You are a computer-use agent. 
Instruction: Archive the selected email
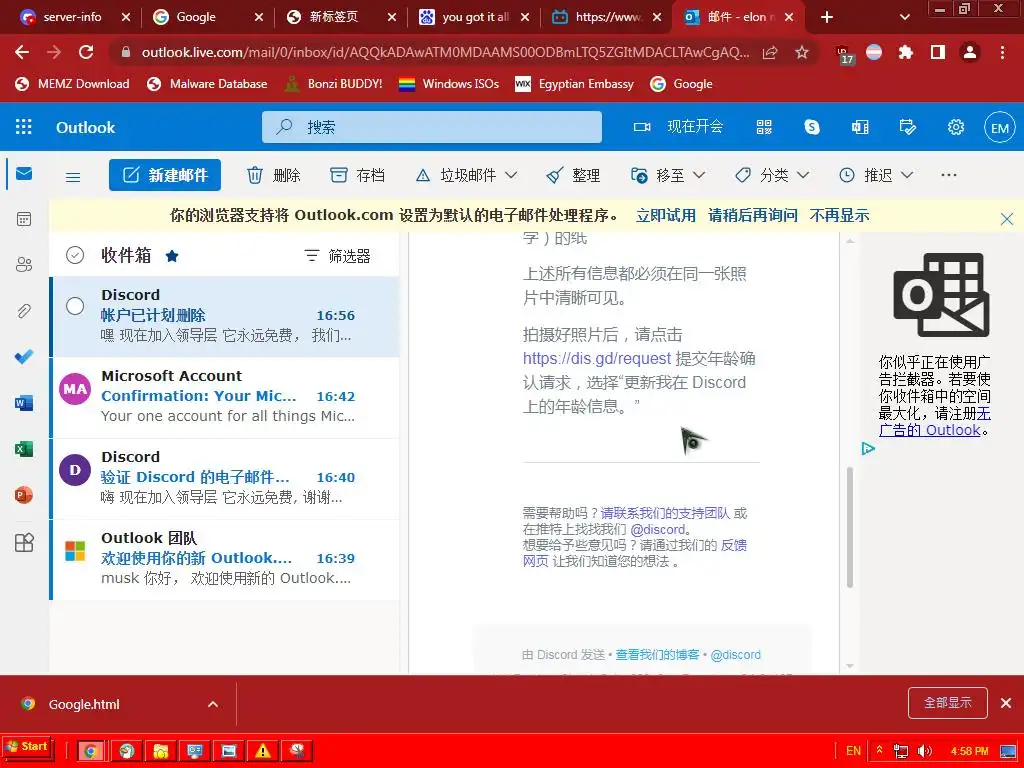tap(357, 175)
